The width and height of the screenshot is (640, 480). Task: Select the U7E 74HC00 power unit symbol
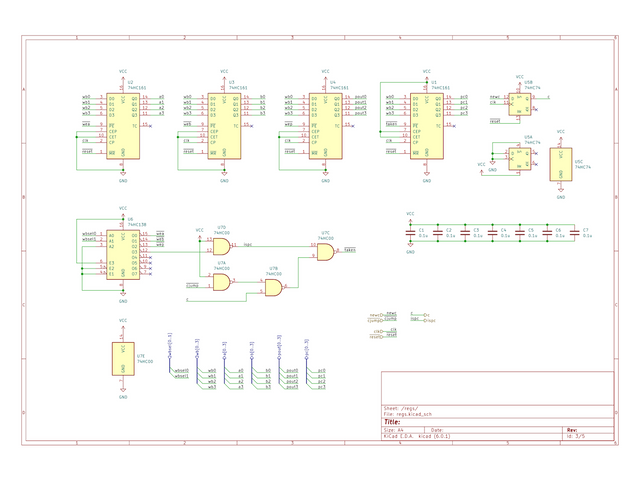(123, 359)
